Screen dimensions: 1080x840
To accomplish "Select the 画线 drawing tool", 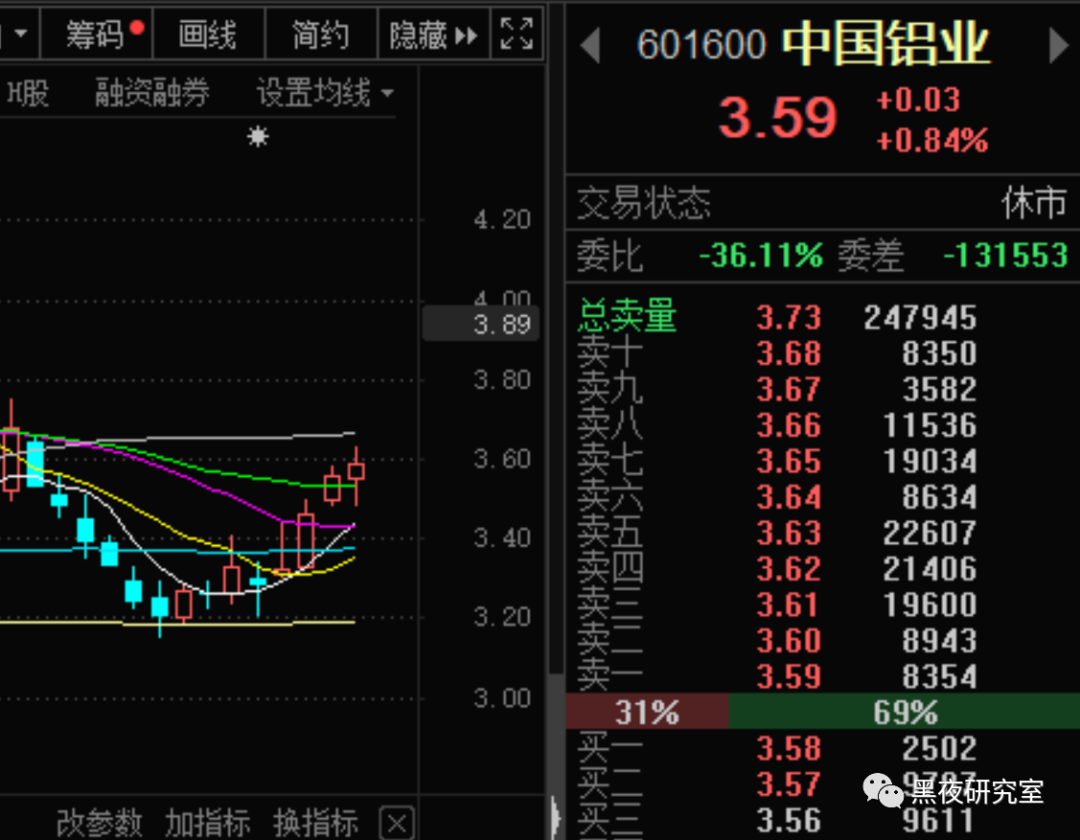I will 208,34.
